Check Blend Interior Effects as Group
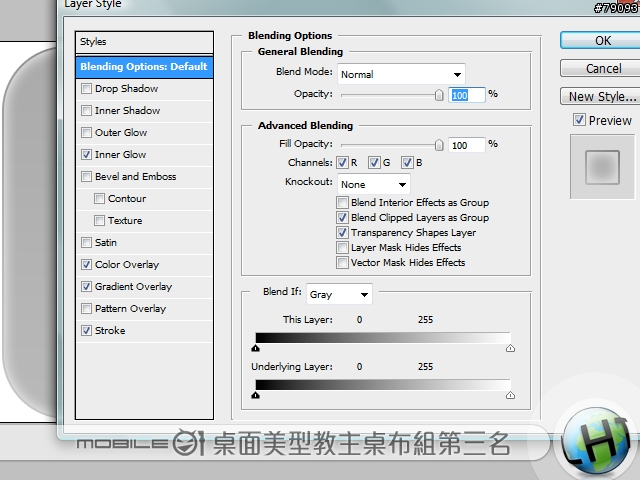640x480 pixels. click(x=342, y=202)
